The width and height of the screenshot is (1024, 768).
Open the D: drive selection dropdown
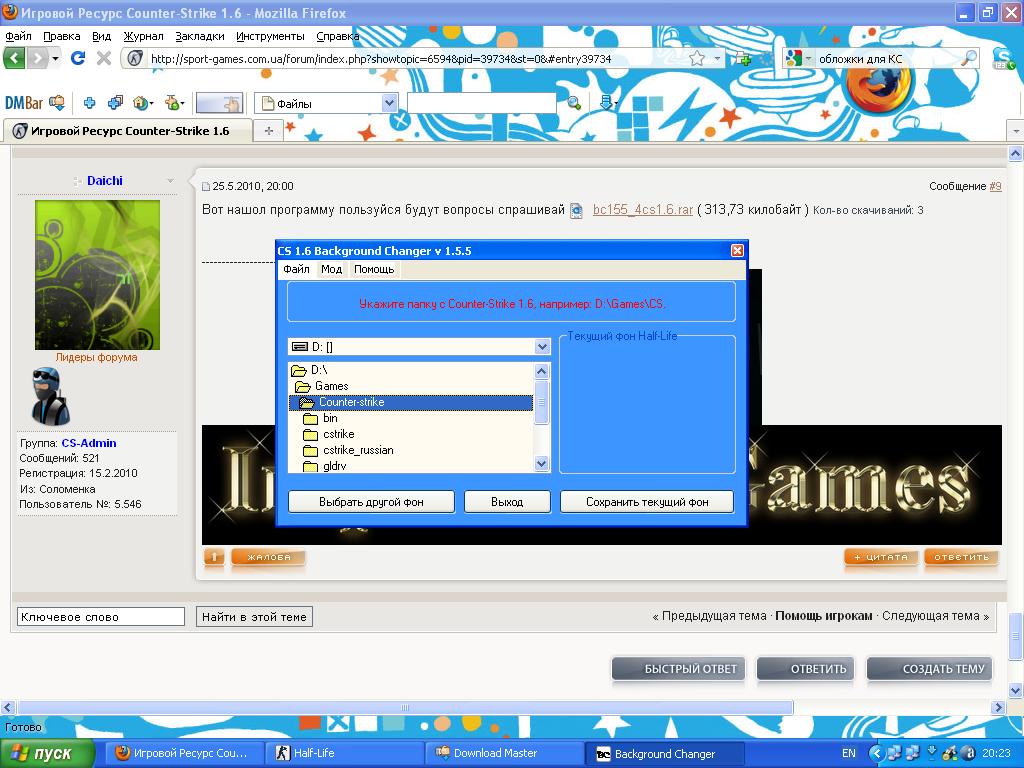(542, 347)
